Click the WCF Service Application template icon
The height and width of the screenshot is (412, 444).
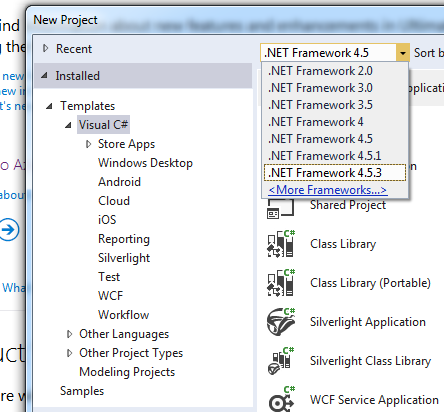[282, 399]
